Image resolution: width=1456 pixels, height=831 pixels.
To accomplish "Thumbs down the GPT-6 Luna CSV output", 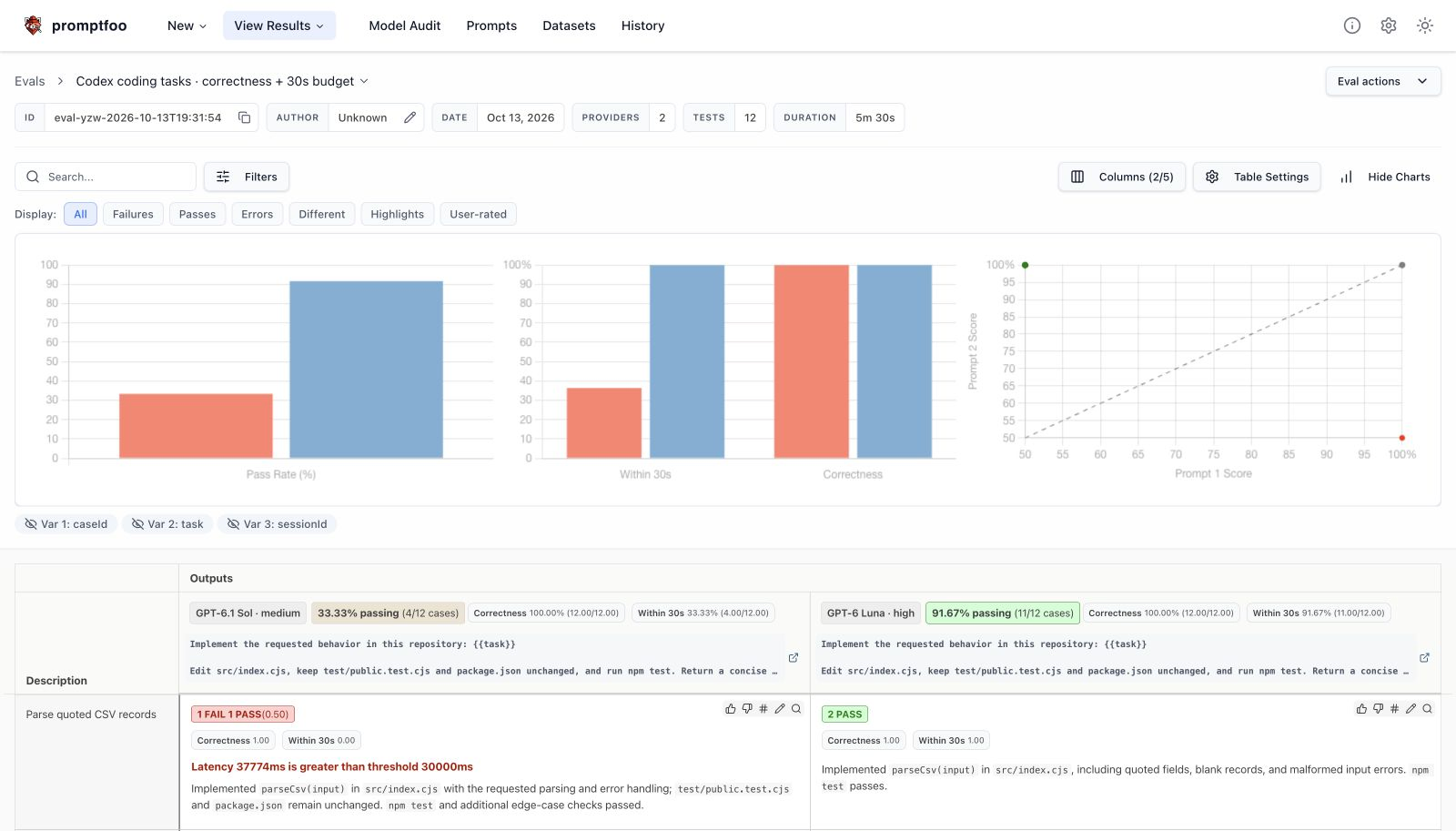I will click(1378, 708).
